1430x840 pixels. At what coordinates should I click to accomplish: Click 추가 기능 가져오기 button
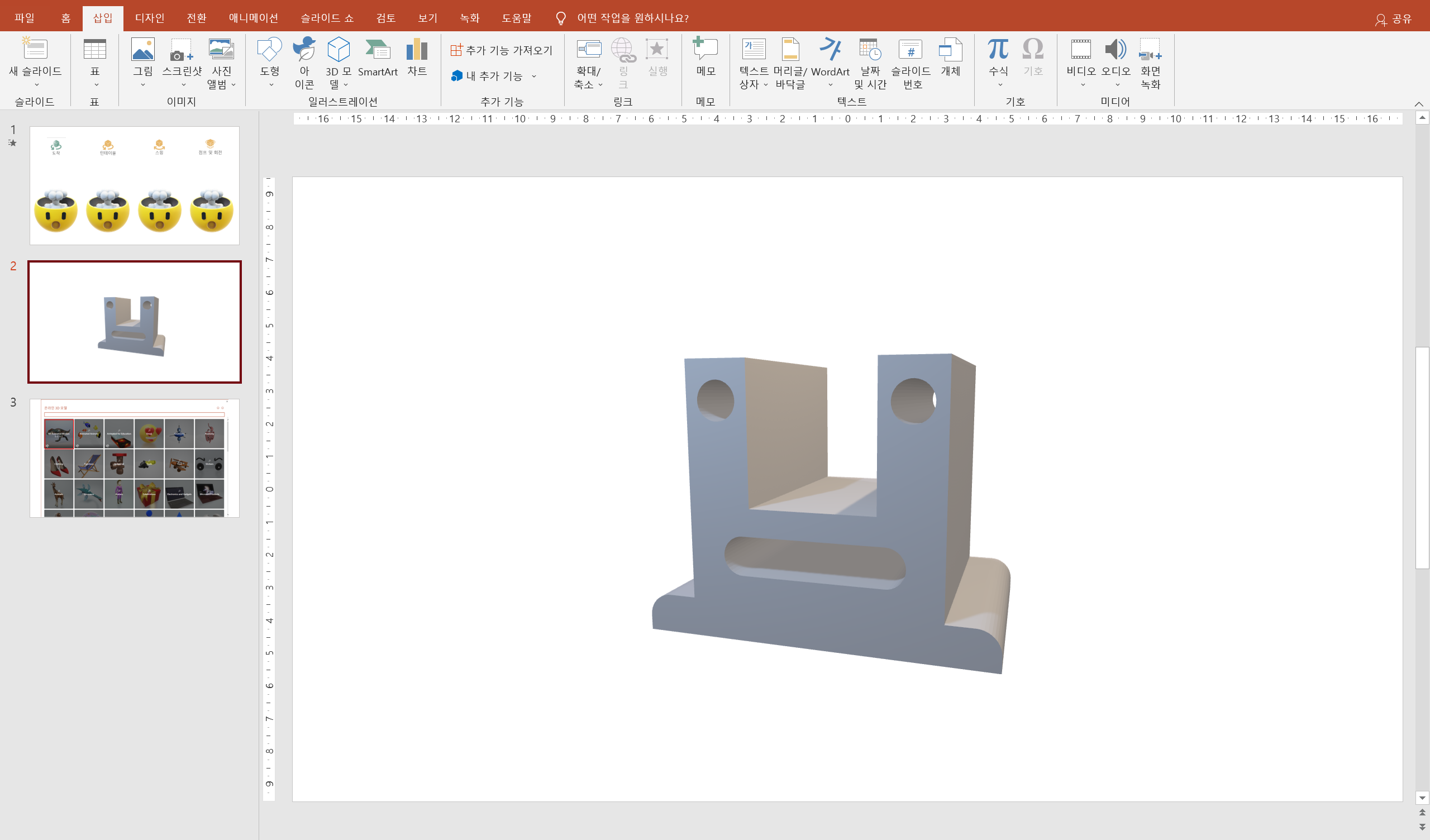pyautogui.click(x=502, y=50)
